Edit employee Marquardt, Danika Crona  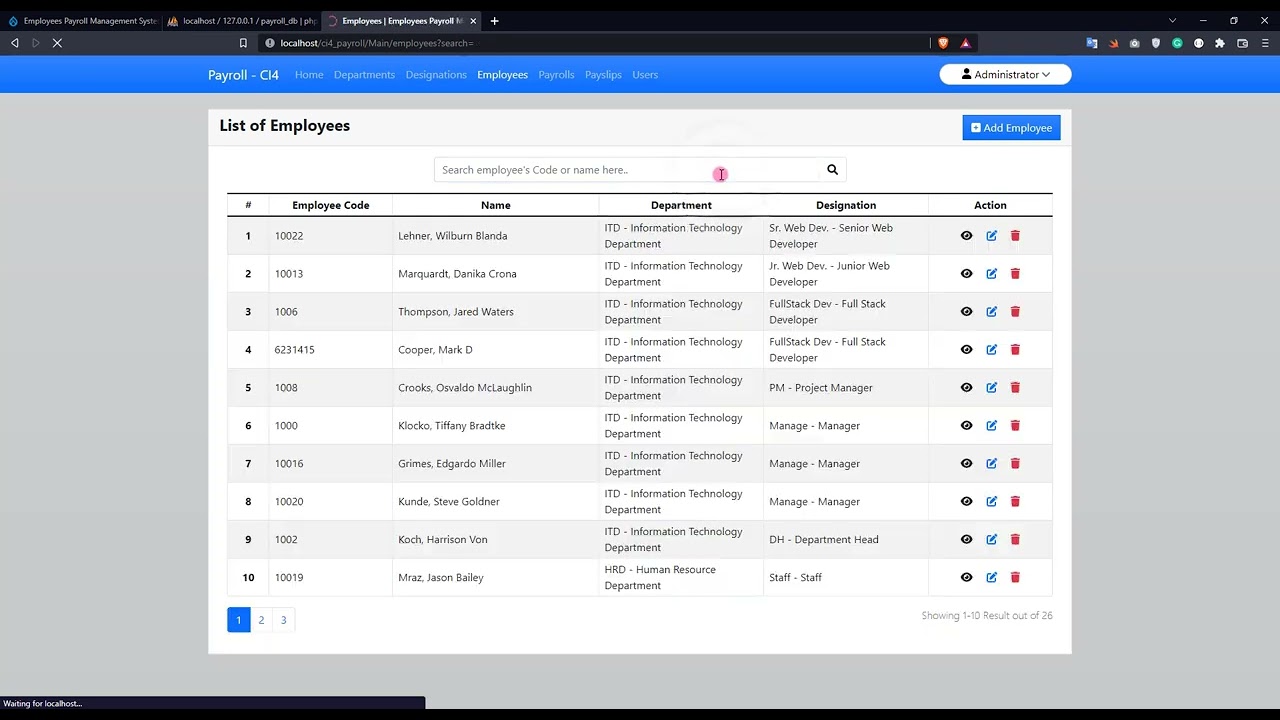tap(991, 274)
